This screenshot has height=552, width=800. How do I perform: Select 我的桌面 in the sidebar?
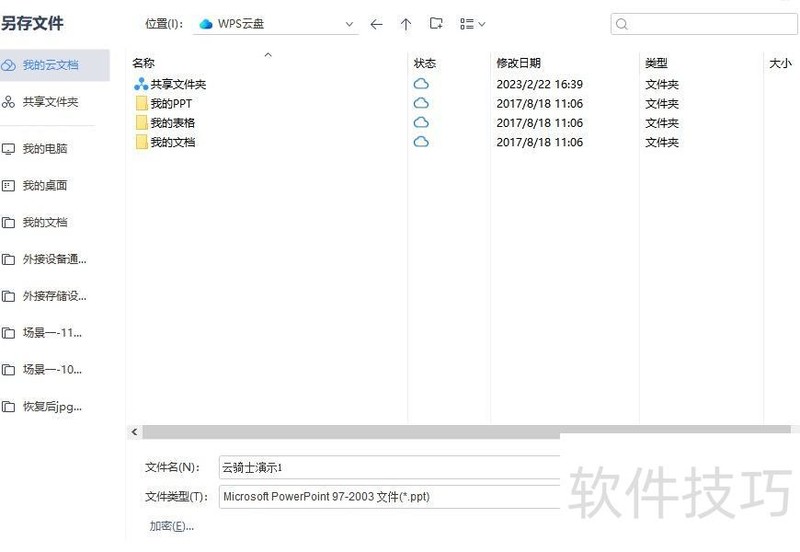[x=45, y=186]
